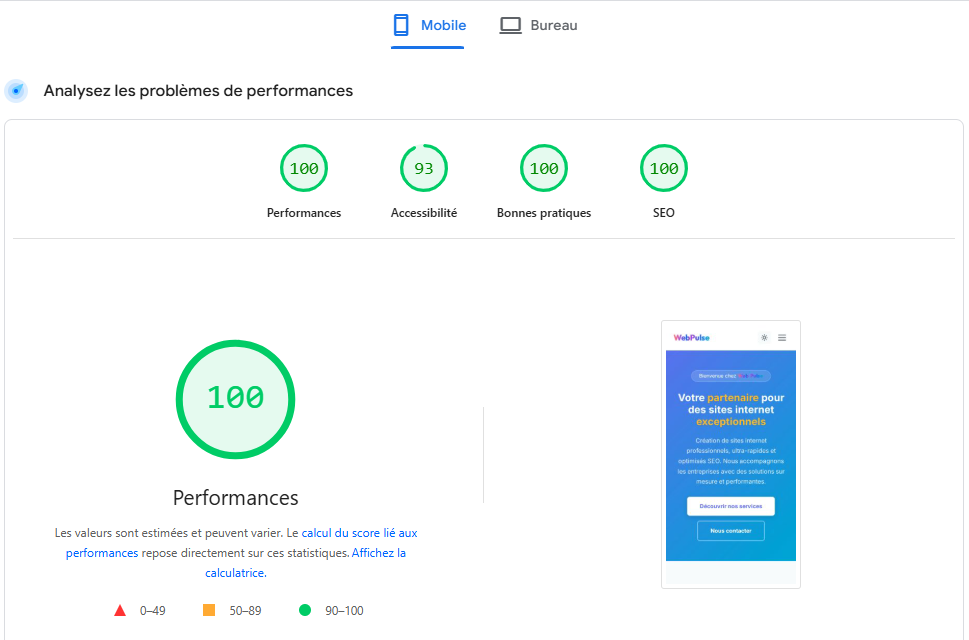Viewport: 969px width, 640px height.
Task: Click the '0–49' legend range text
Action: (x=153, y=610)
